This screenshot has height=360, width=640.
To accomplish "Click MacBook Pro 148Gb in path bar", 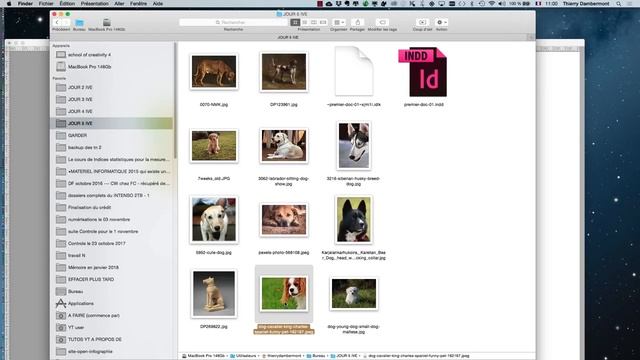I will click(204, 356).
